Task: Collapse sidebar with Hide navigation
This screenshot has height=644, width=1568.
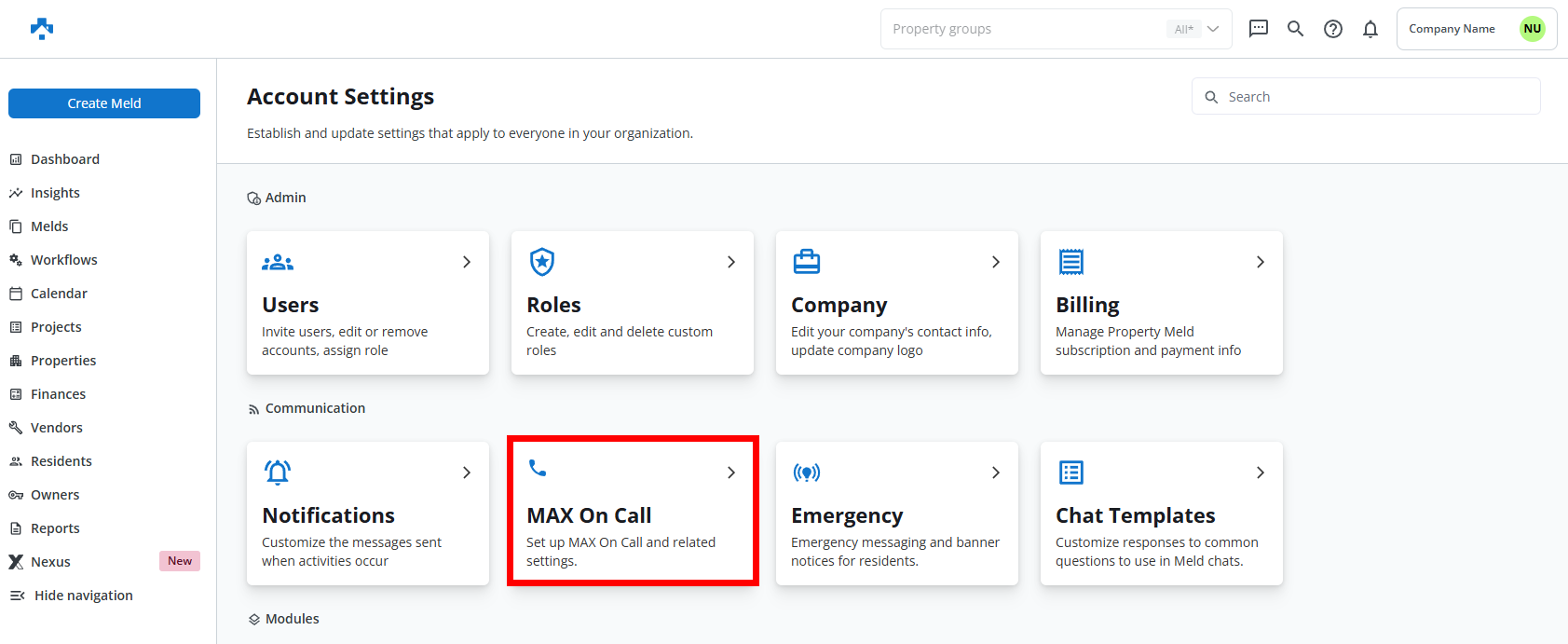Action: [83, 596]
